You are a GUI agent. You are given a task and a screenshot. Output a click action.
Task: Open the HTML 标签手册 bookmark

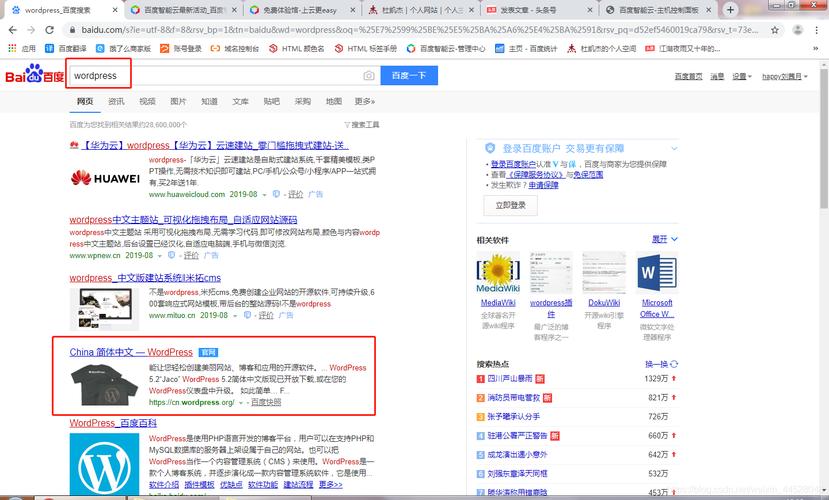[365, 48]
